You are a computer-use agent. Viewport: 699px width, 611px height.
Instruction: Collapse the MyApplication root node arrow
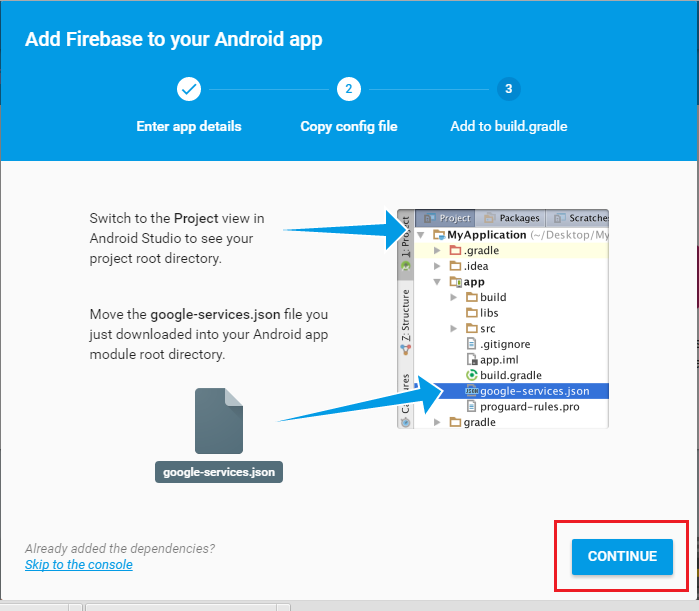click(422, 235)
